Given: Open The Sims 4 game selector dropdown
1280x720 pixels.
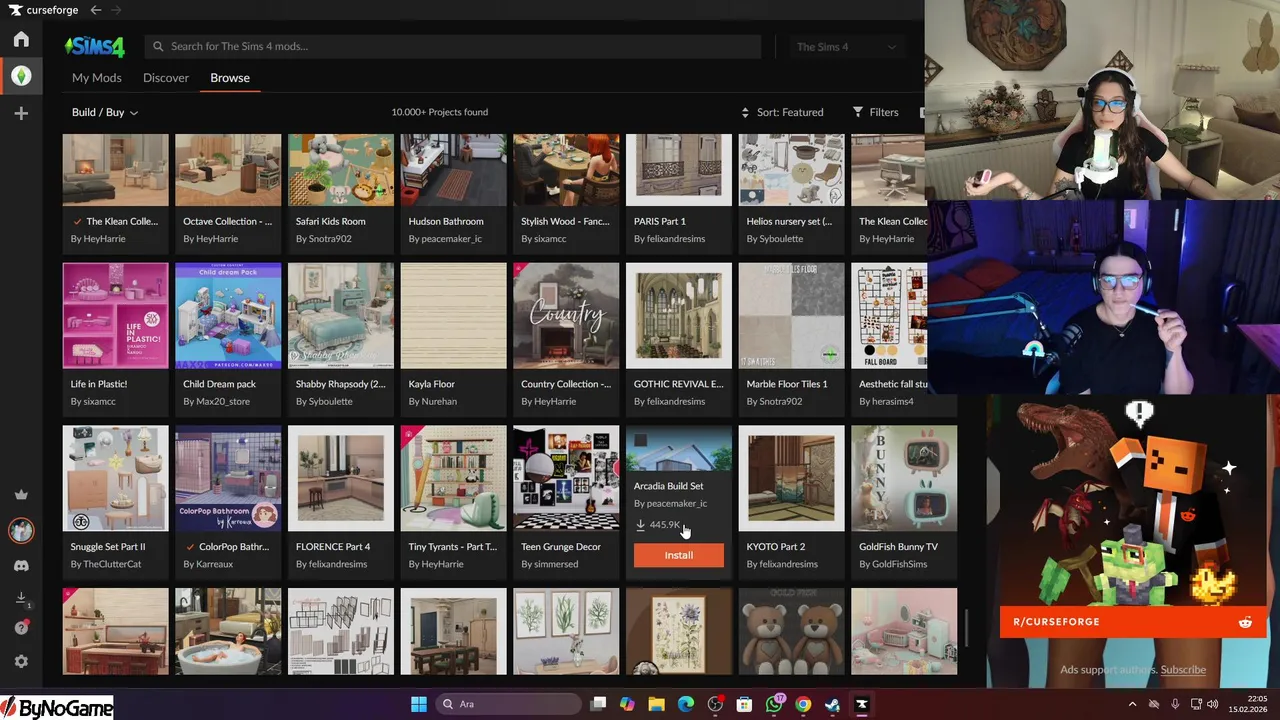Looking at the screenshot, I should pos(846,46).
